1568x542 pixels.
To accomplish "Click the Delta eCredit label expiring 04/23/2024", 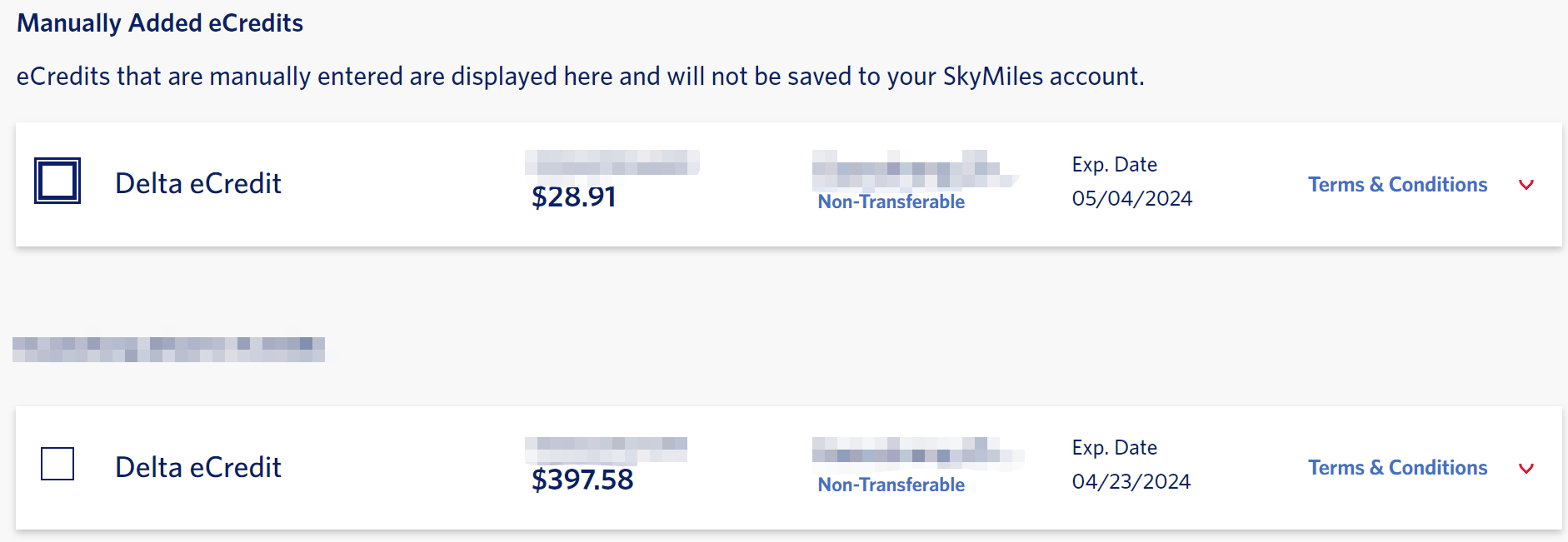I will coord(198,467).
